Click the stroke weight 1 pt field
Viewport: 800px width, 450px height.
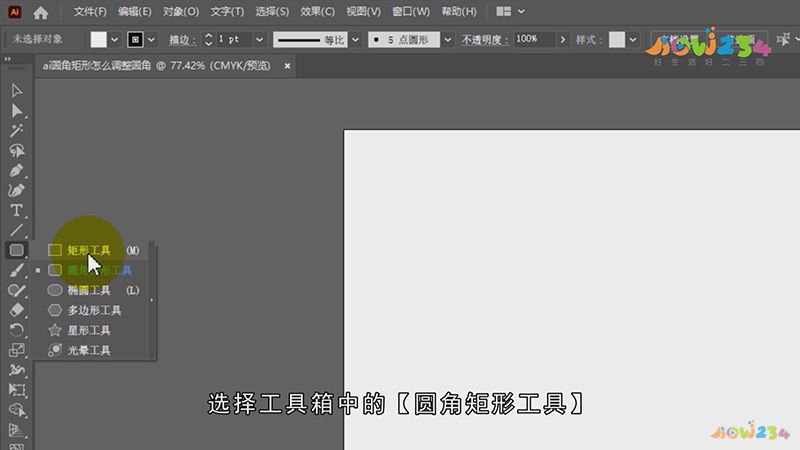coord(233,39)
